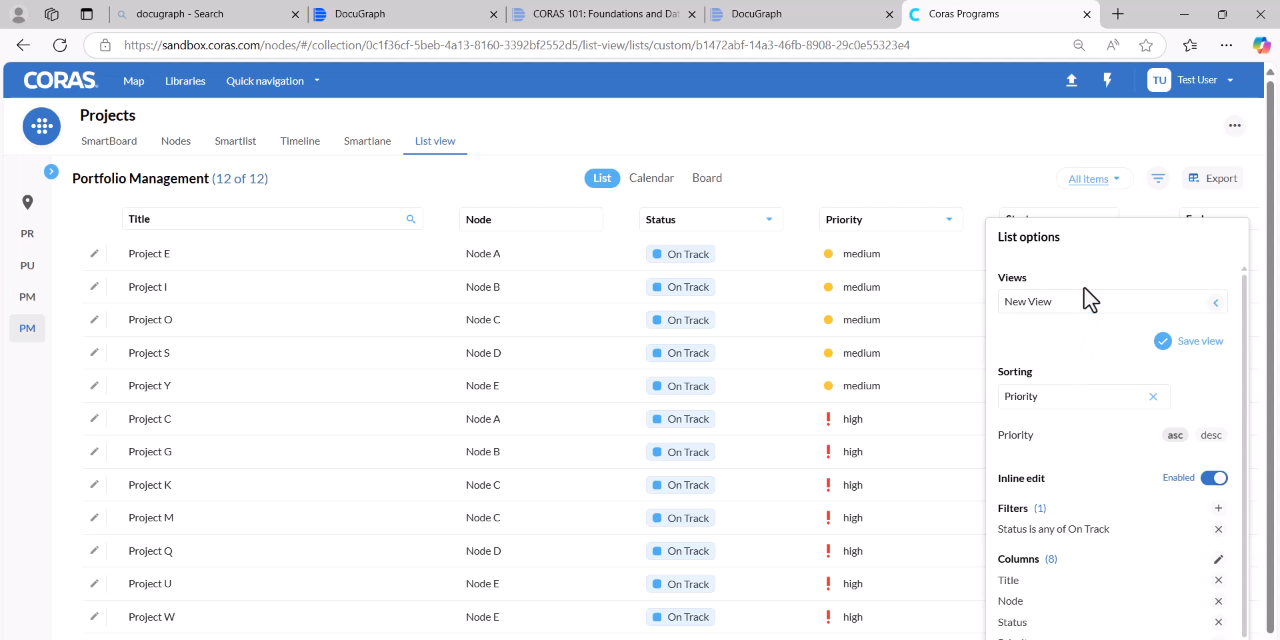
Task: Edit Project Y with pencil icon
Action: point(95,385)
